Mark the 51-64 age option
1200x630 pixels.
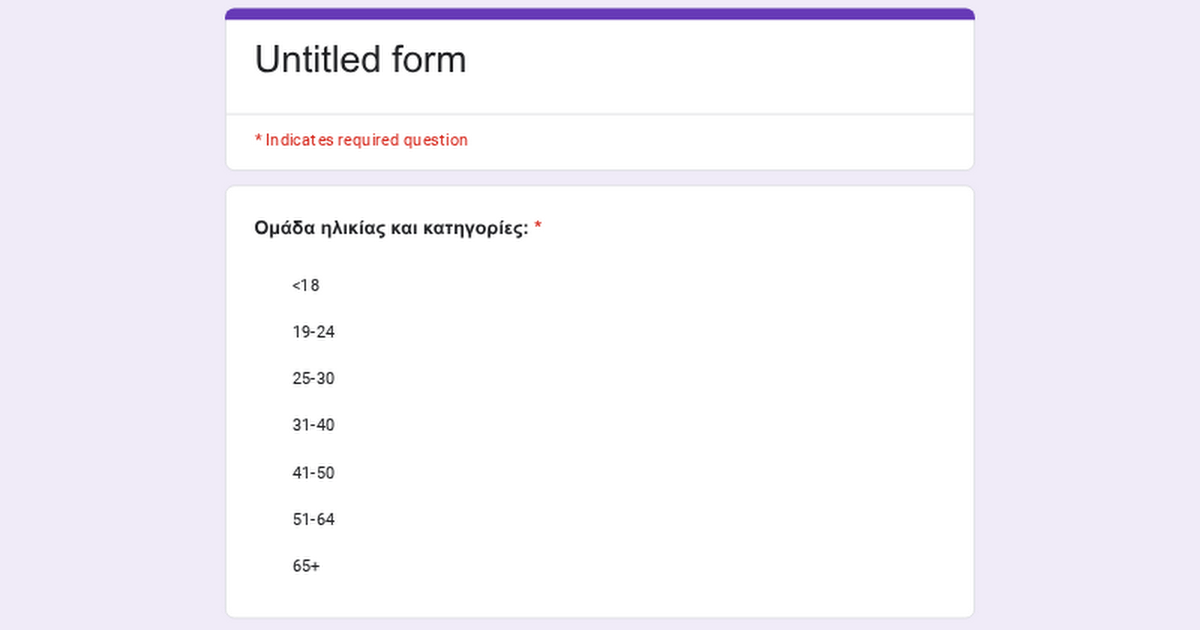coord(313,520)
